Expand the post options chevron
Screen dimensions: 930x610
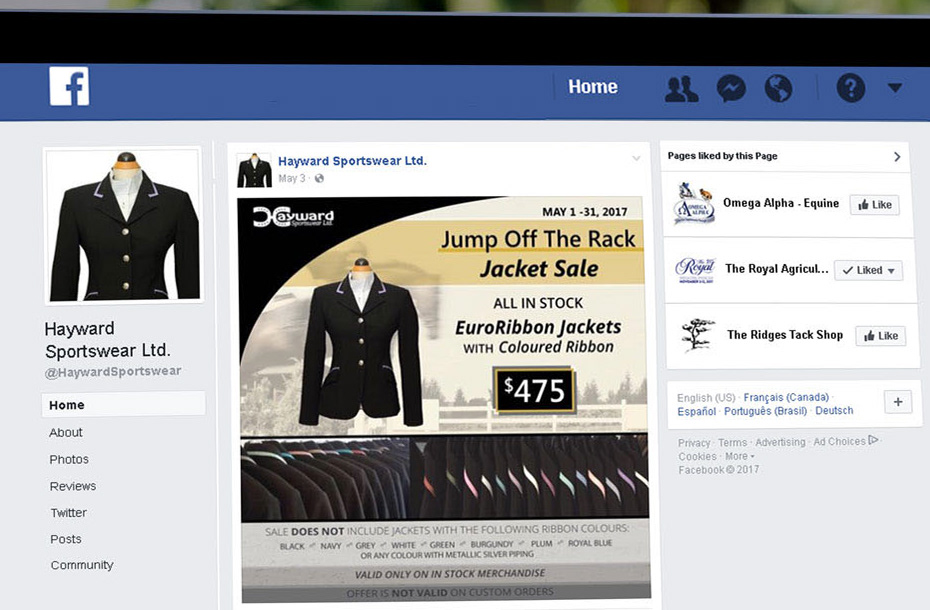pos(636,158)
